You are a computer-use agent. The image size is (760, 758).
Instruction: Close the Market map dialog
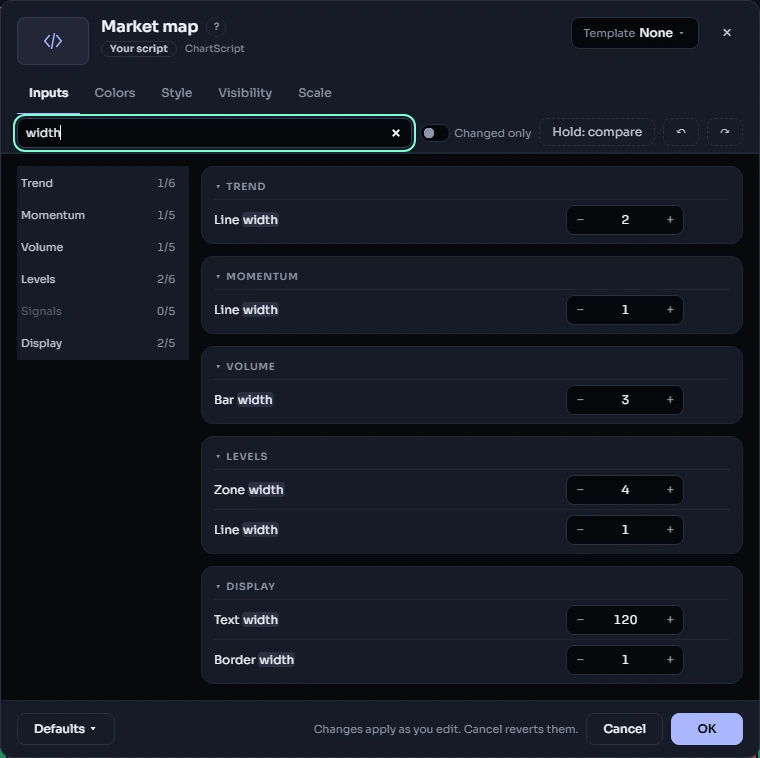click(727, 32)
